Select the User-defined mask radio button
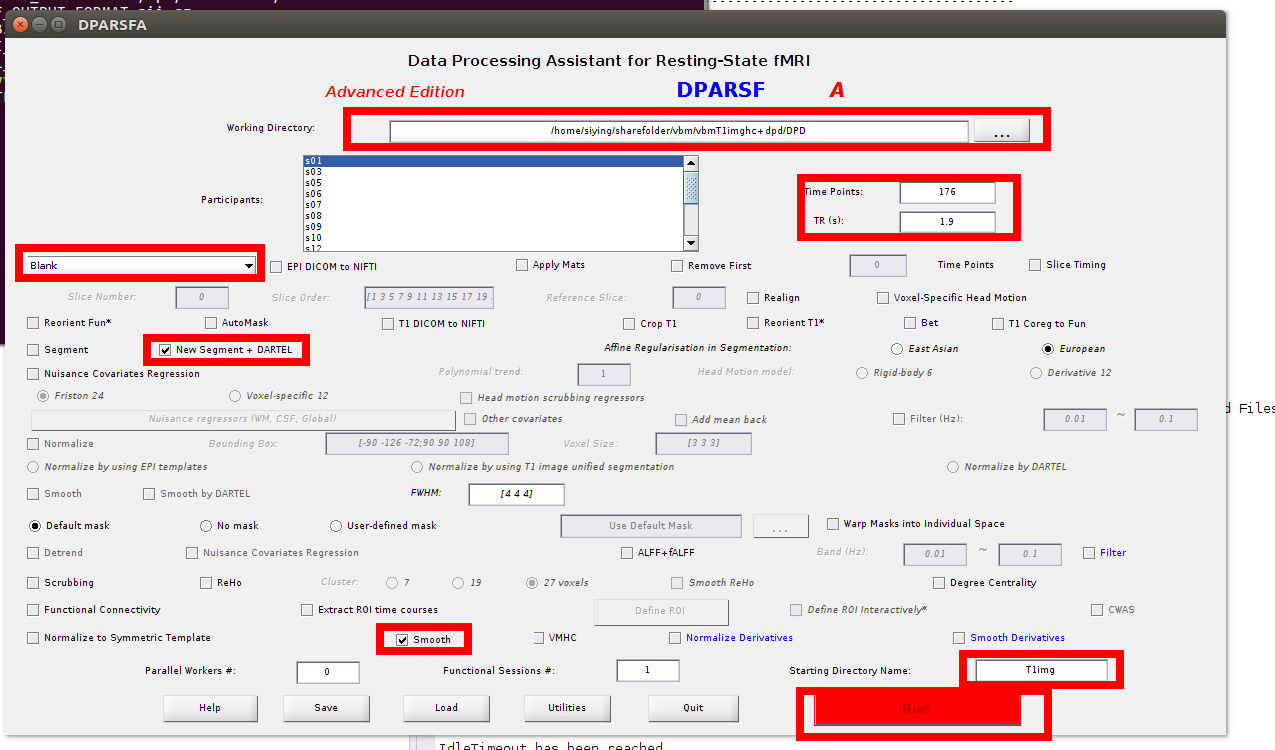The image size is (1275, 750). [337, 526]
